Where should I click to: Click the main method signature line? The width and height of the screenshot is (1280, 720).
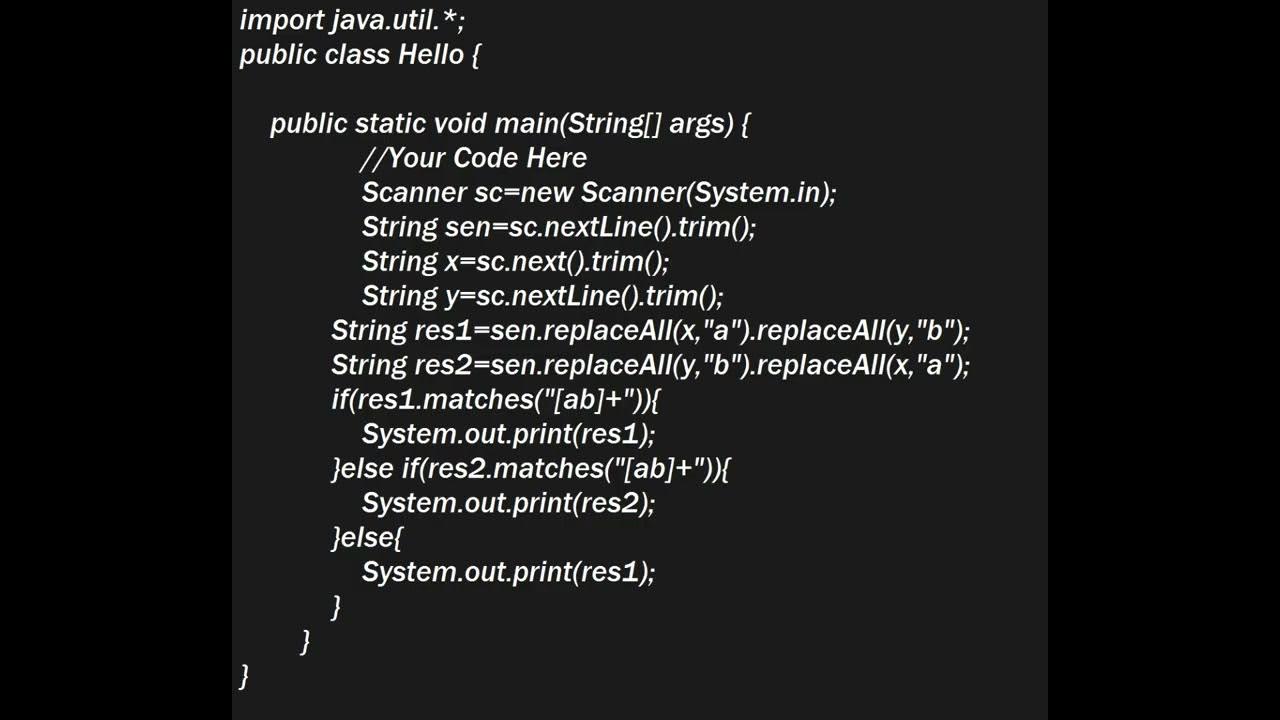coord(510,124)
